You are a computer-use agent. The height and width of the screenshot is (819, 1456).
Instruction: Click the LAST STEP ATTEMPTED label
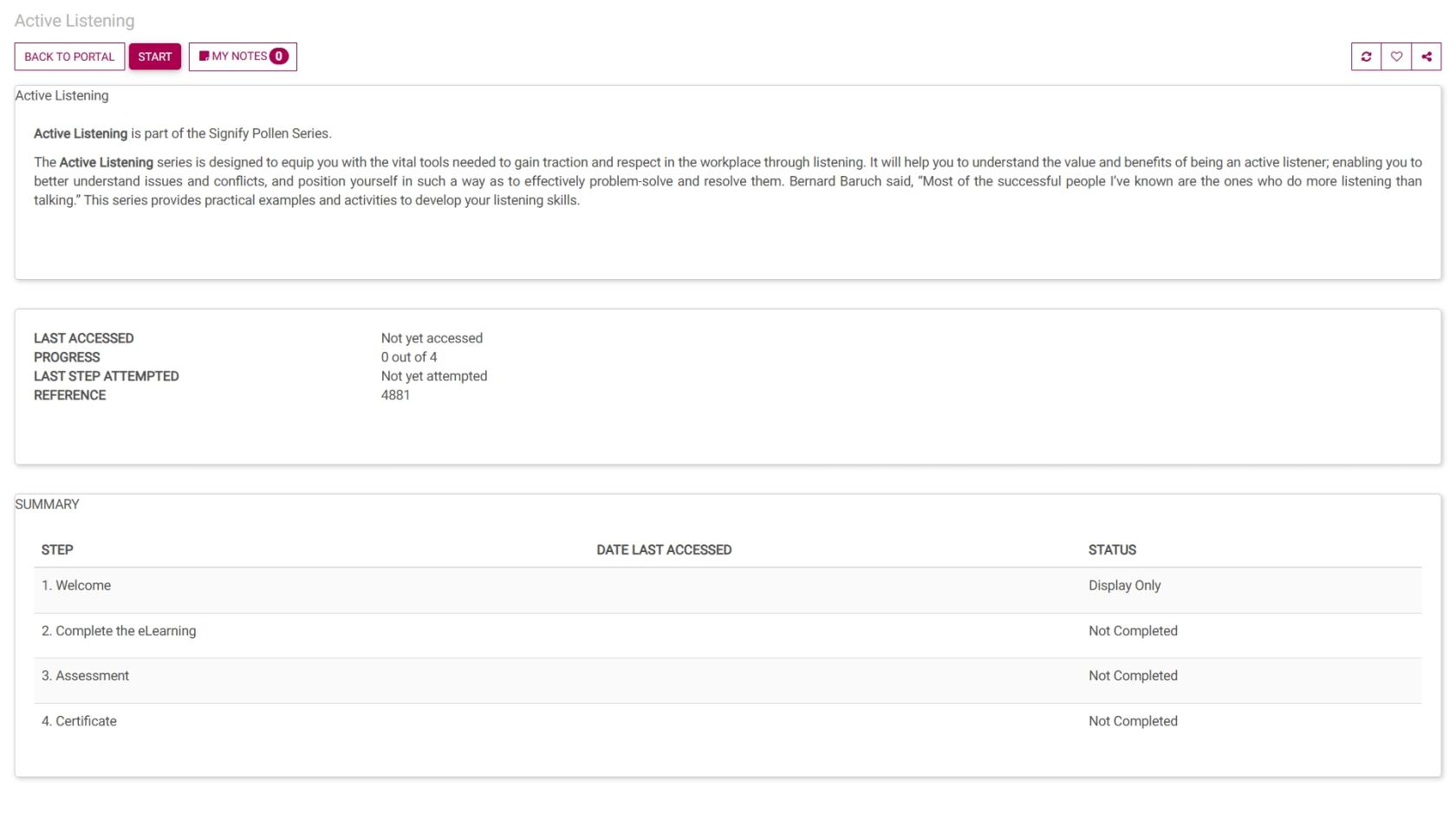(x=107, y=376)
